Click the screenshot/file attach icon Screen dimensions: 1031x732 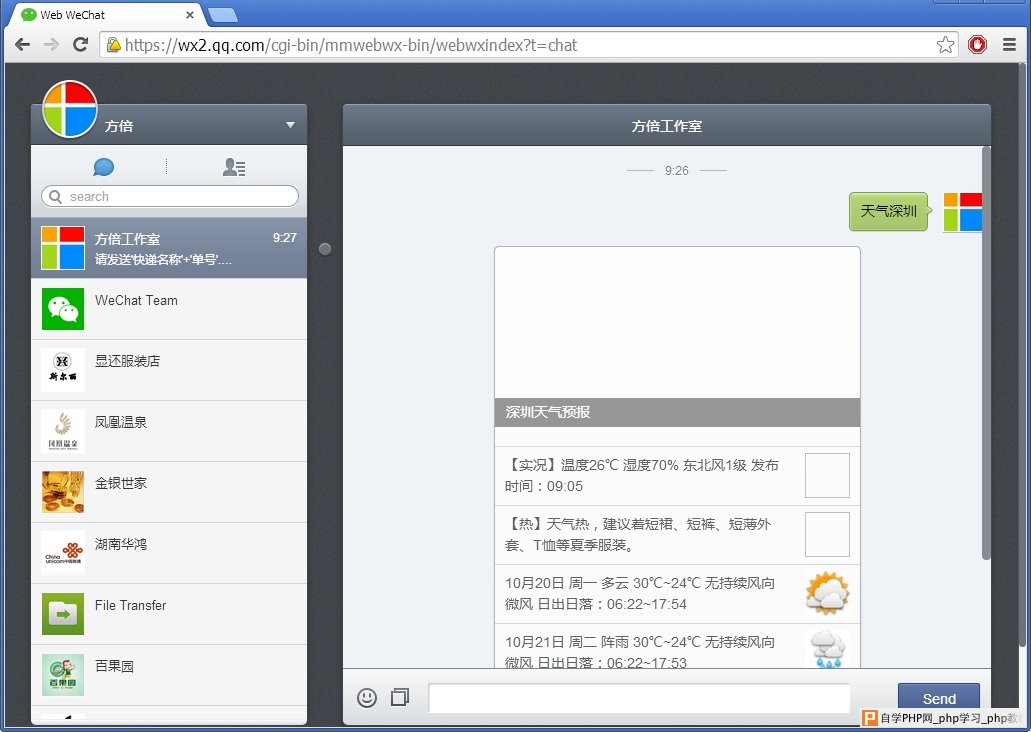pos(400,697)
